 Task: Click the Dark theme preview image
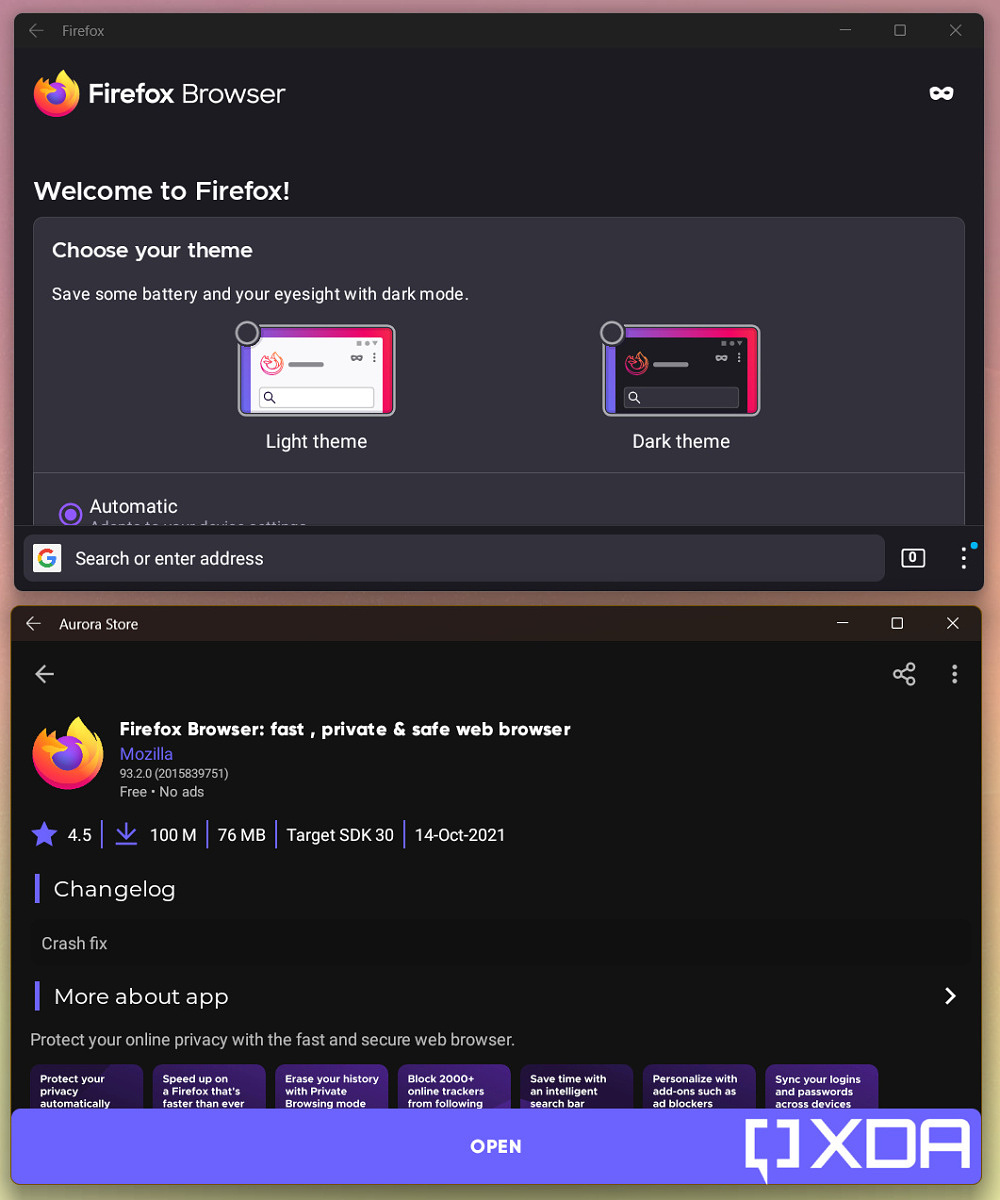681,371
